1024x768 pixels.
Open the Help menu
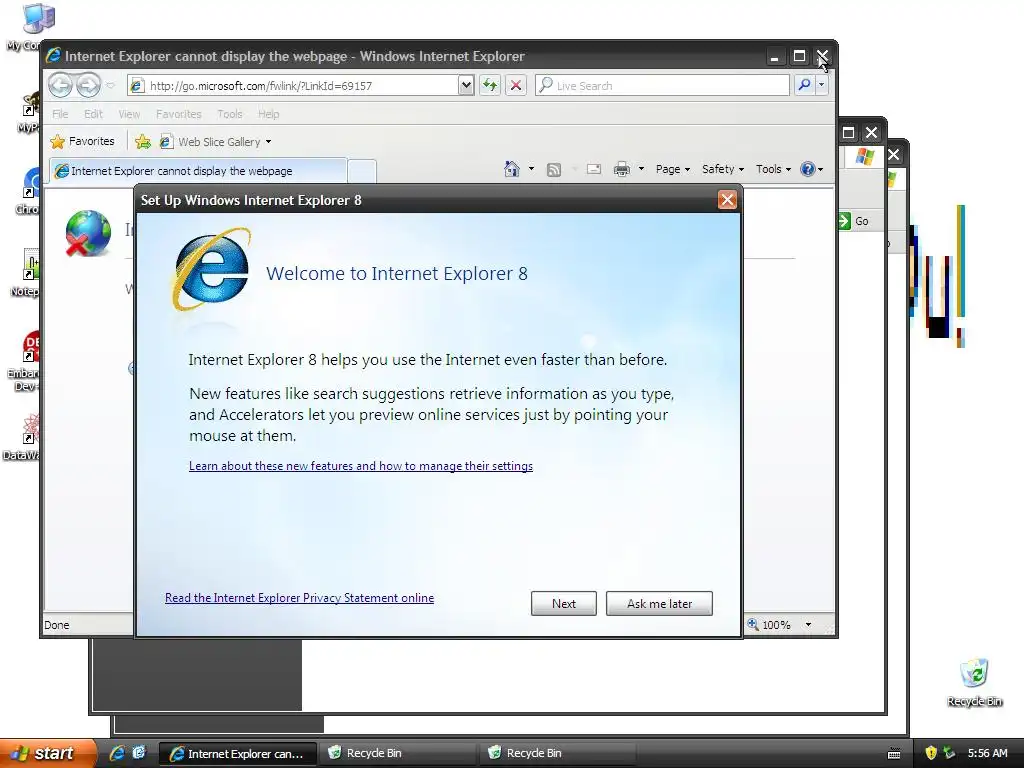[268, 114]
